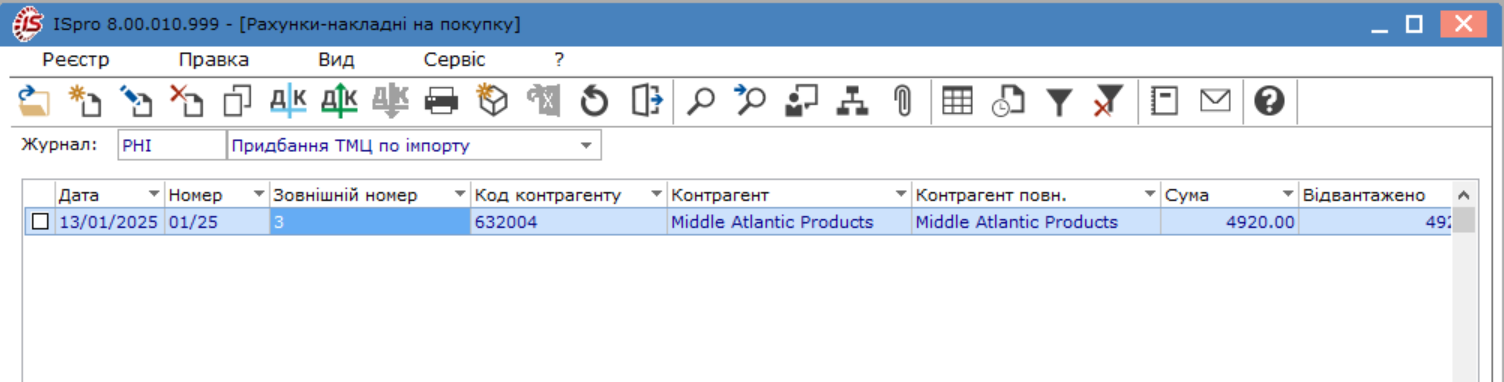The height and width of the screenshot is (382, 1504).
Task: Open the Вид menu
Action: click(336, 59)
